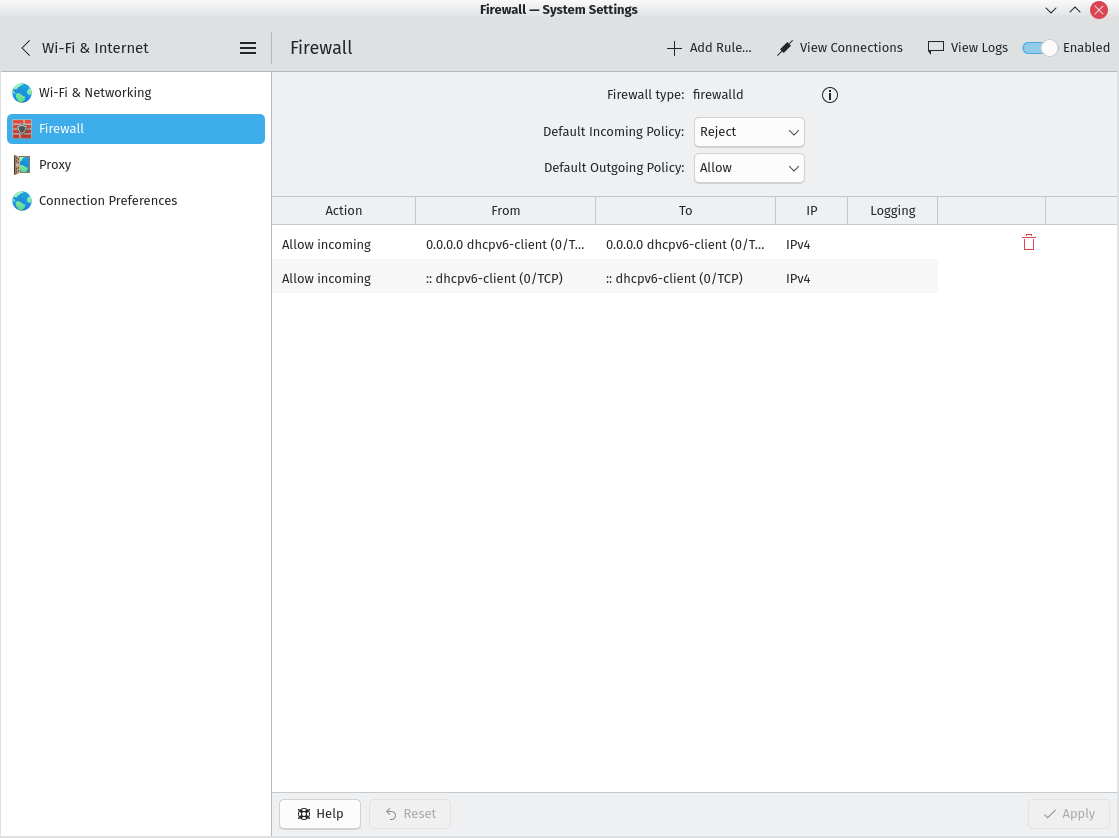
Task: Open the View Logs label
Action: point(979,48)
